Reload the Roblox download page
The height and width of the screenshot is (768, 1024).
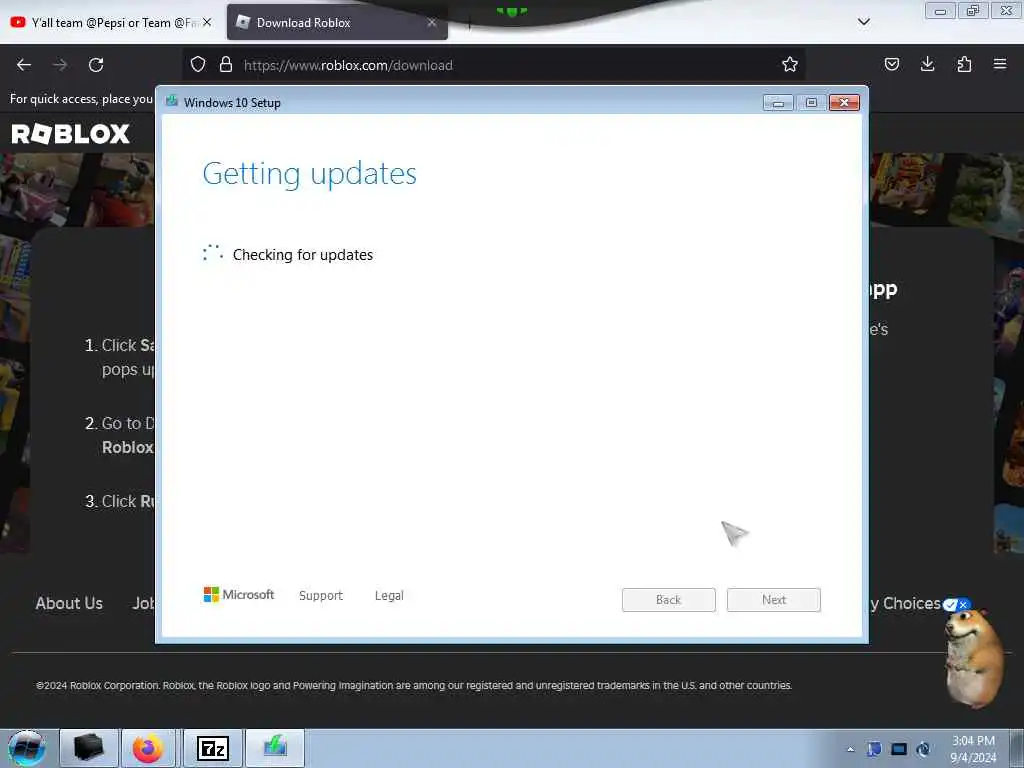(x=96, y=65)
